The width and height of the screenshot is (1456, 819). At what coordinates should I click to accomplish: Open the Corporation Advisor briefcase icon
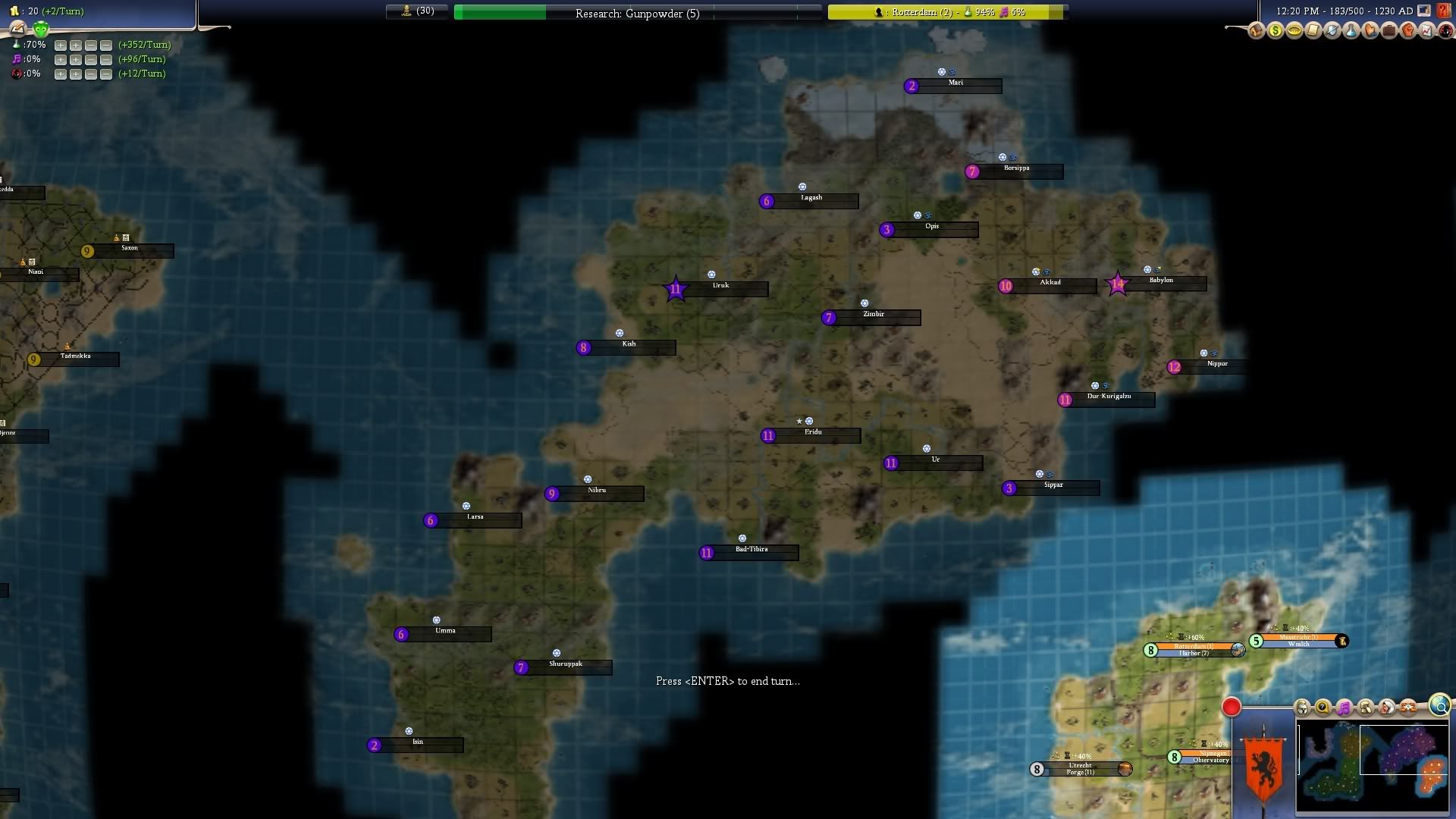[x=1389, y=30]
